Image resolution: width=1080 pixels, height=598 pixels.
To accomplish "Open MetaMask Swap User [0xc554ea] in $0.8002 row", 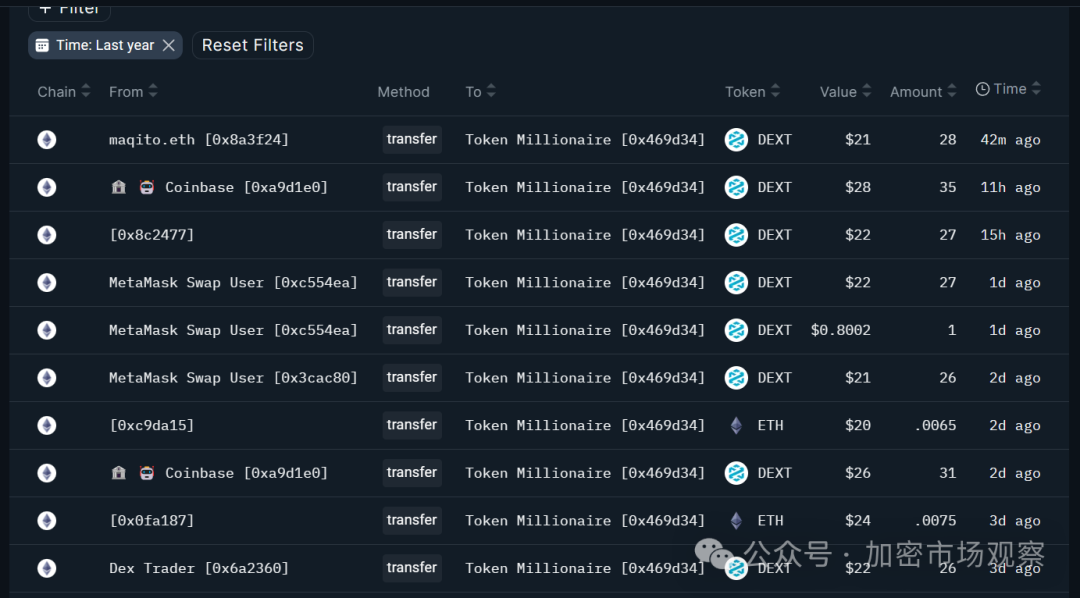I will tap(233, 330).
